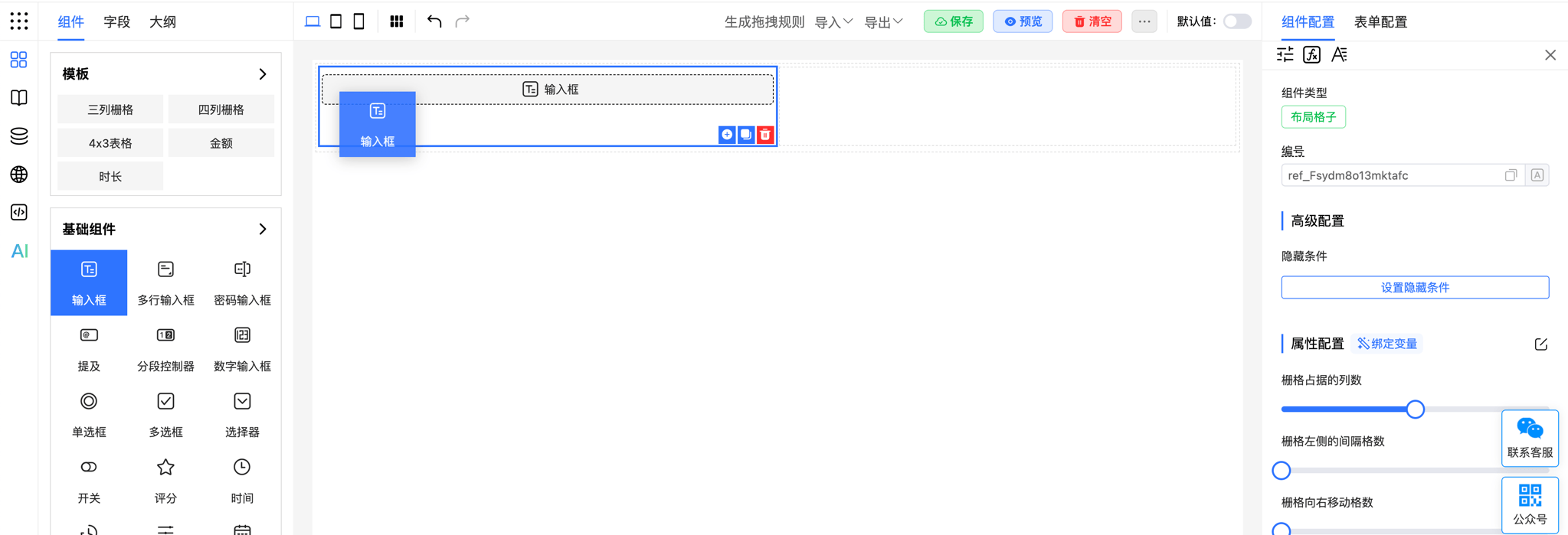
Task: Click the 保存 save button
Action: [x=953, y=21]
